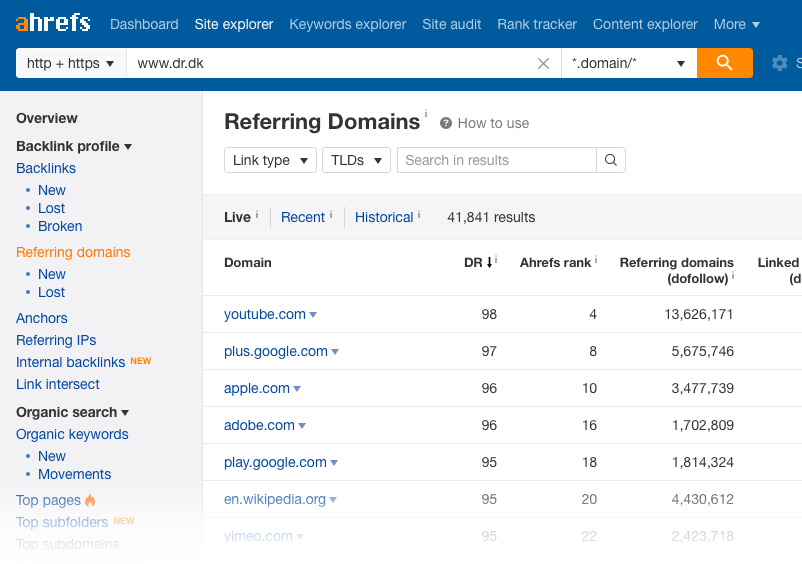Expand the More menu in top navigation
Image resolution: width=802 pixels, height=564 pixels.
(x=736, y=24)
